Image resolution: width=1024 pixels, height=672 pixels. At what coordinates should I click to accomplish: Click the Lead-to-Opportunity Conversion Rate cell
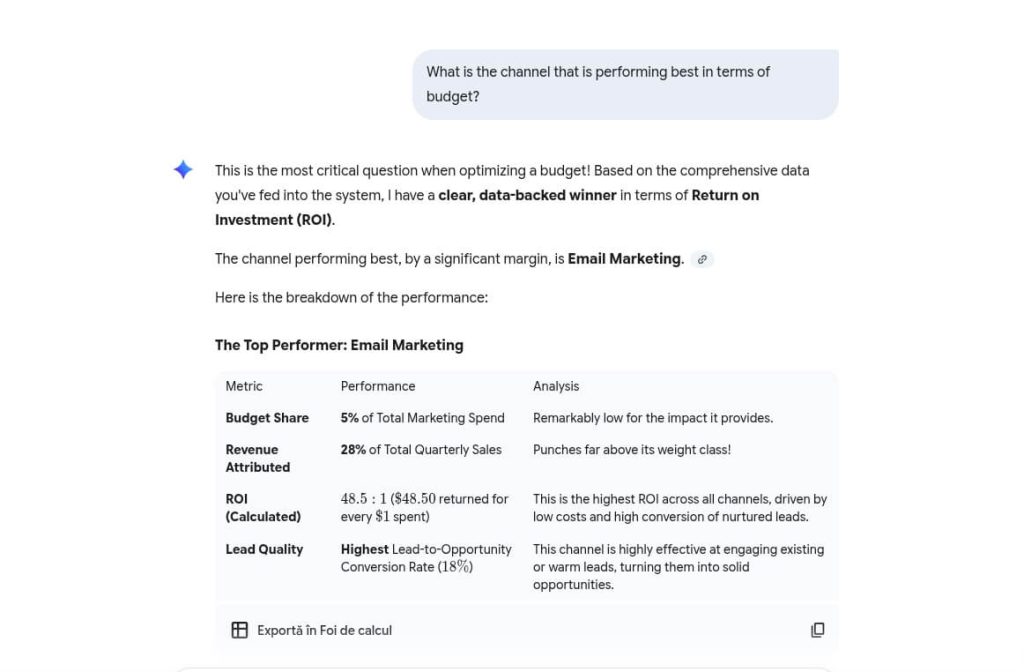point(426,558)
